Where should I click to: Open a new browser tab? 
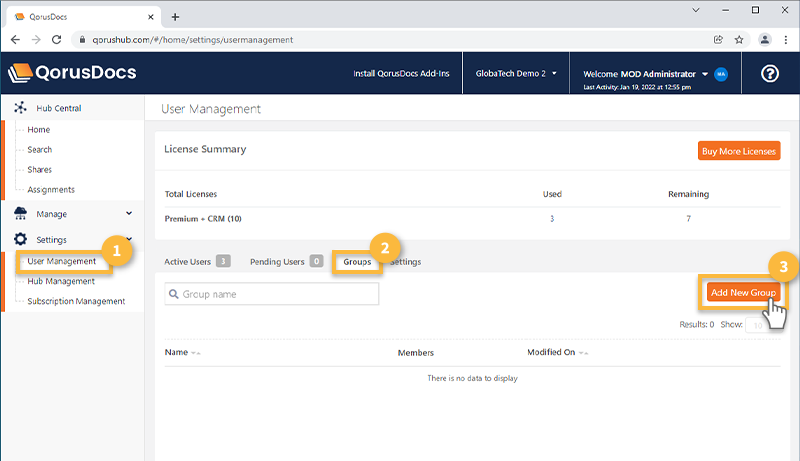click(x=175, y=16)
